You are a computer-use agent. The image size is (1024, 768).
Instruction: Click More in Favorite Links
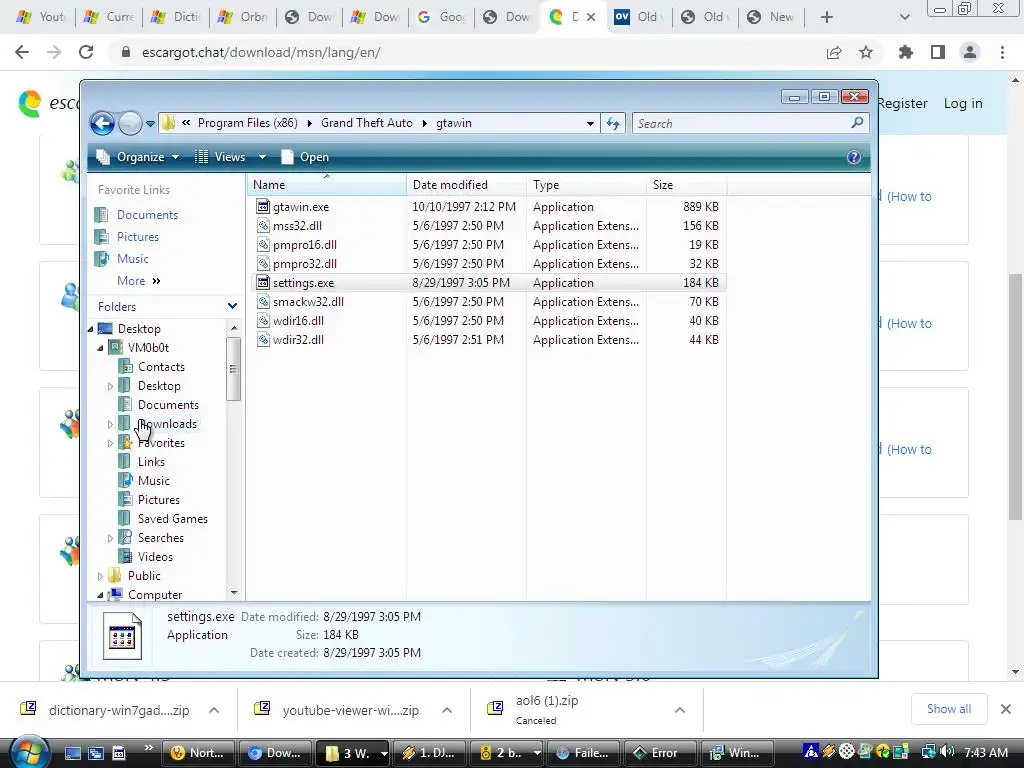coord(138,281)
